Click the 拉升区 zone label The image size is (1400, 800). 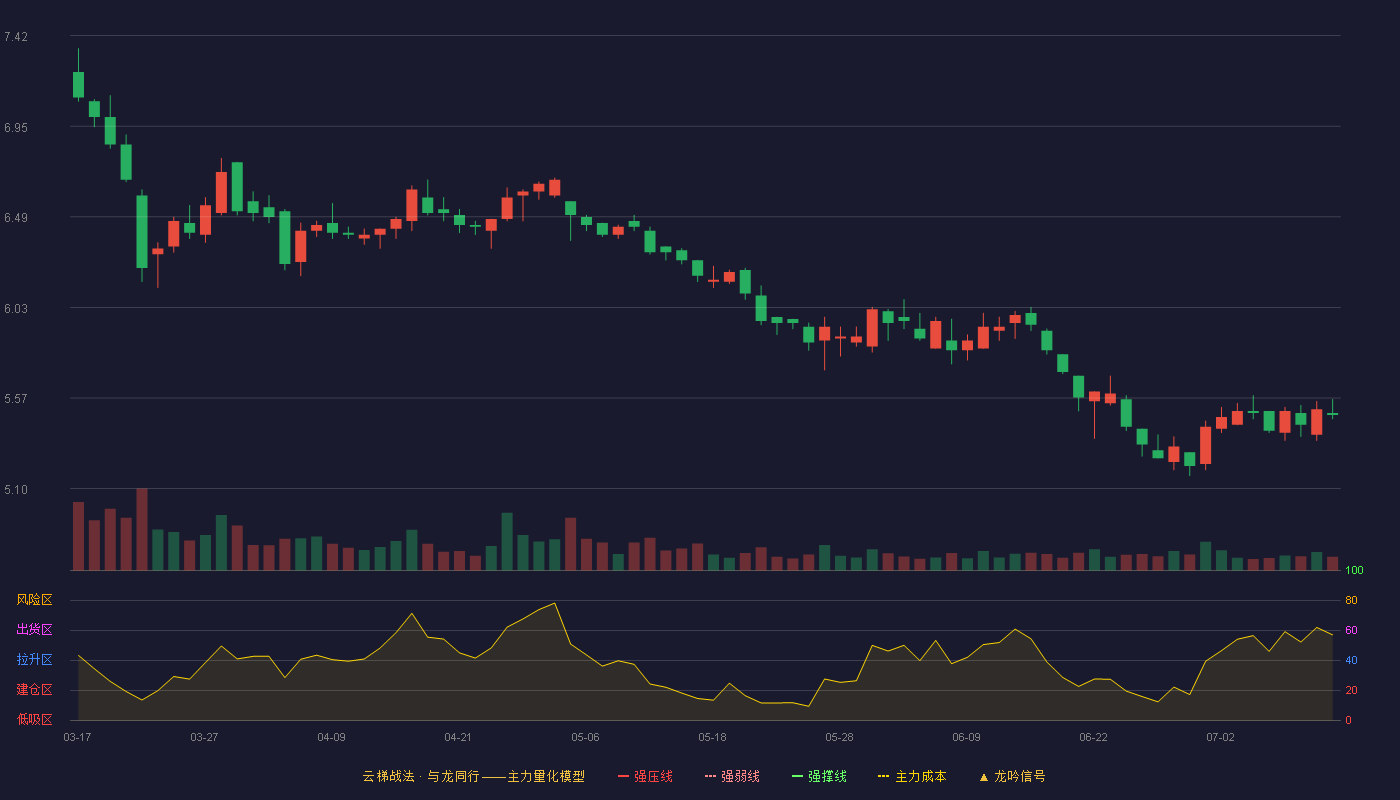[34, 660]
